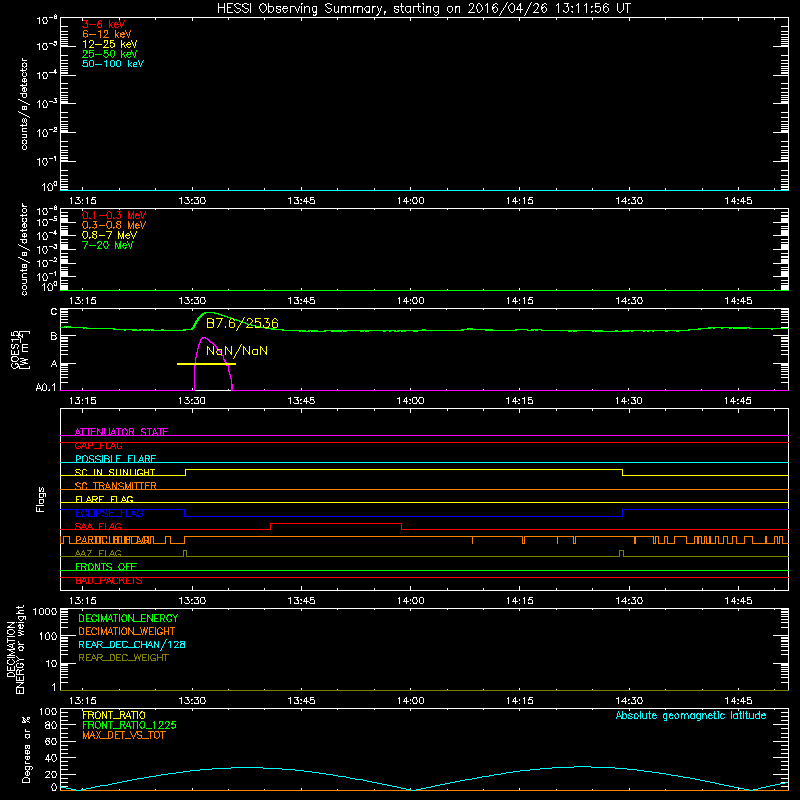
Task: Click the FRONT_RATIO legend entry
Action: point(114,715)
